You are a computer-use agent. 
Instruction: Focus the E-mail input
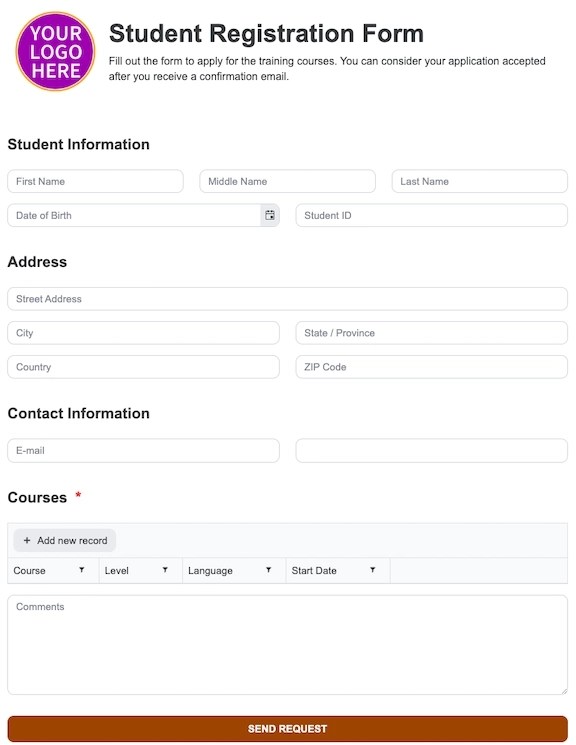pos(144,450)
